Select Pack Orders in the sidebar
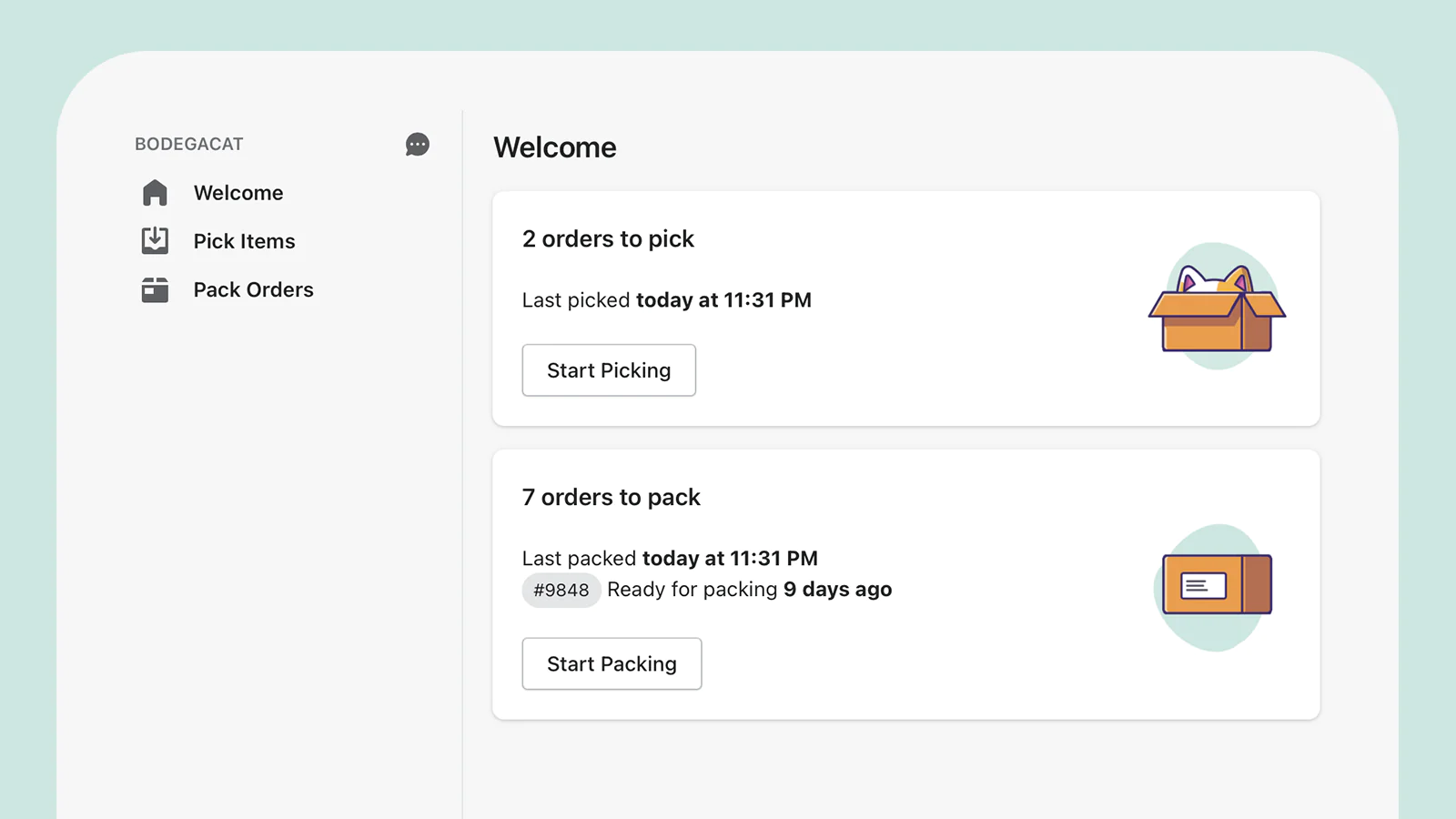 (253, 289)
